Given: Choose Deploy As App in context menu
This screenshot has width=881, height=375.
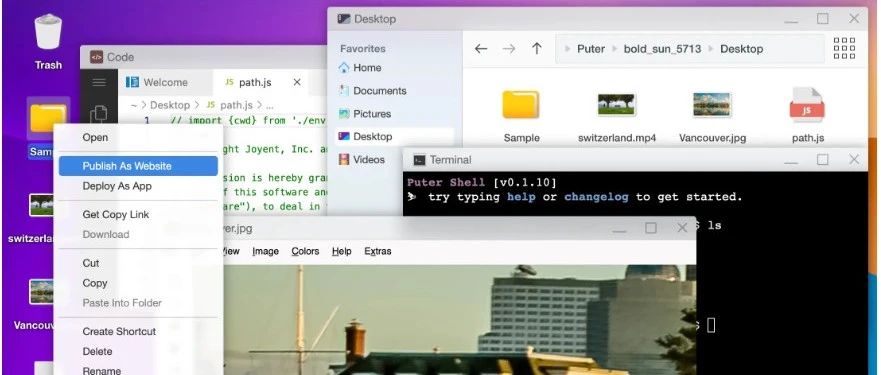Looking at the screenshot, I should tap(138, 186).
